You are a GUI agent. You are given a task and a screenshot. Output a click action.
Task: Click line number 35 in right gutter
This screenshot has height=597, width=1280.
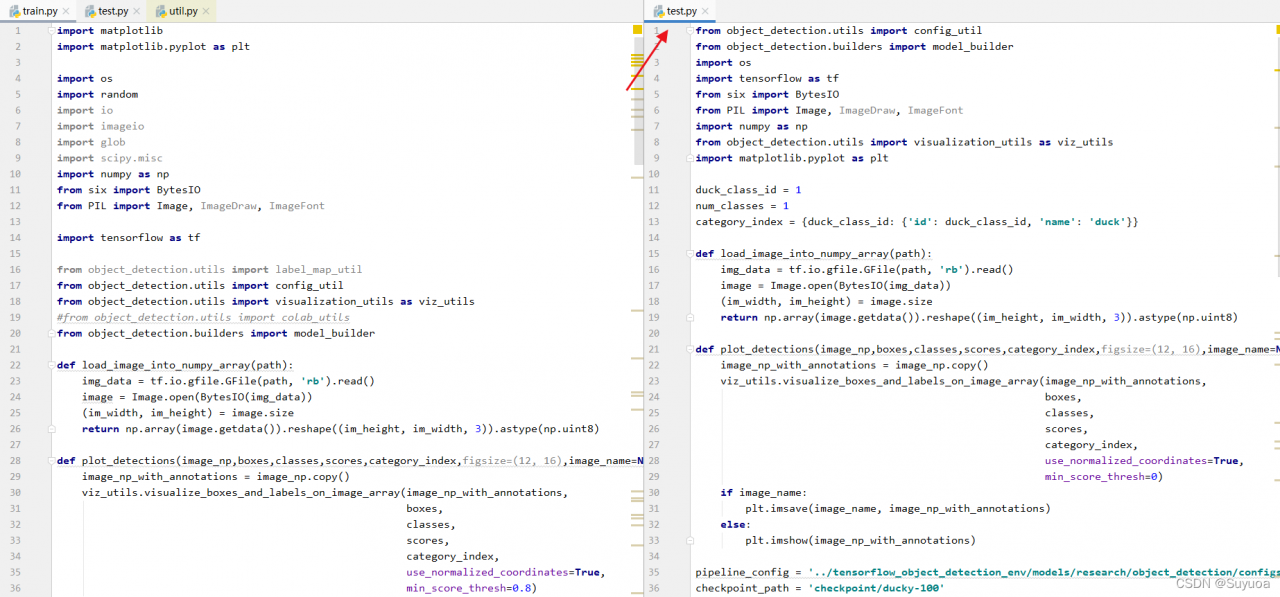654,572
